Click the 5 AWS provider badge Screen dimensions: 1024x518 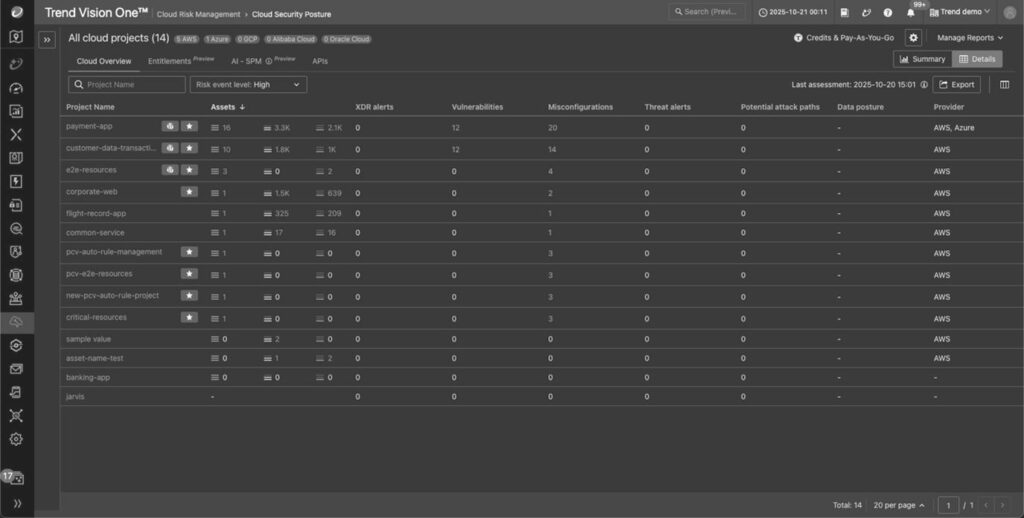tap(187, 39)
